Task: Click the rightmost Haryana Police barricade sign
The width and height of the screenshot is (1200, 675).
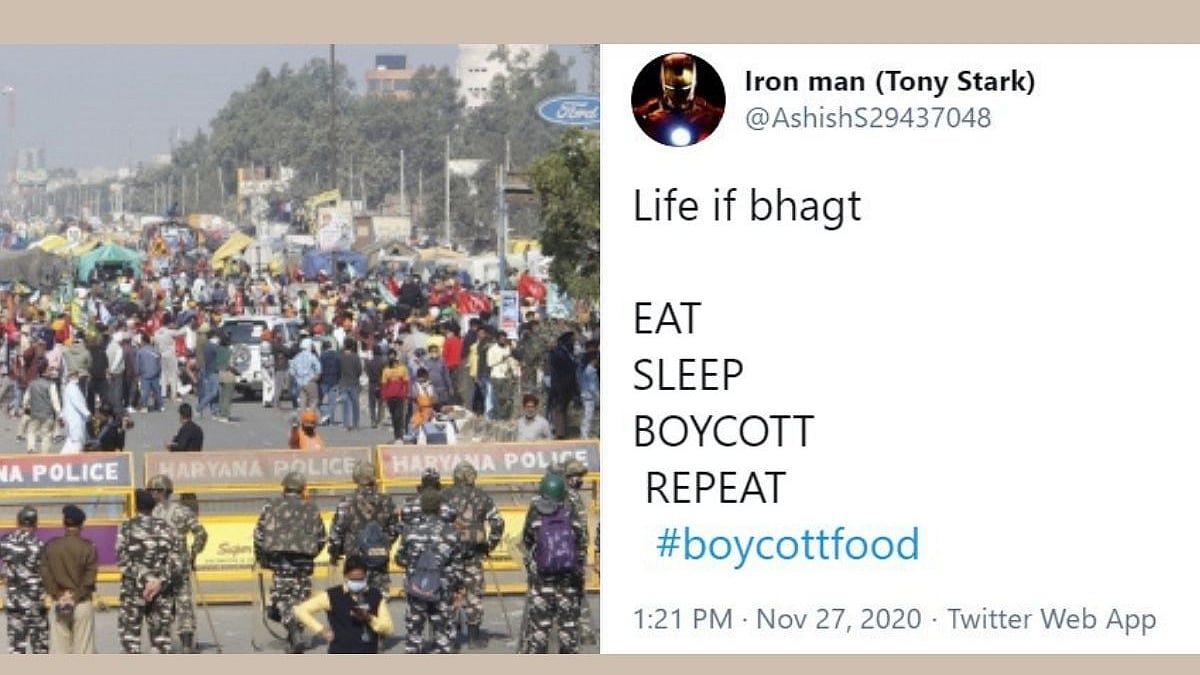Action: tap(488, 460)
